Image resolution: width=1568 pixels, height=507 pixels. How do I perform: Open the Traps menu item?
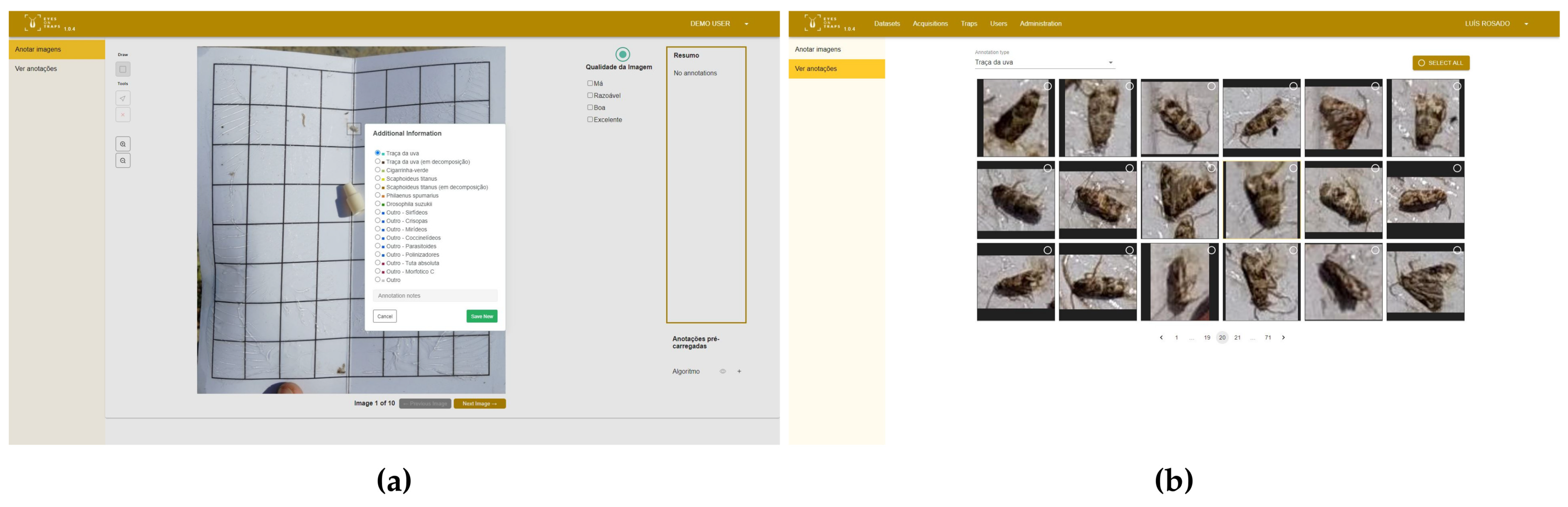(969, 24)
